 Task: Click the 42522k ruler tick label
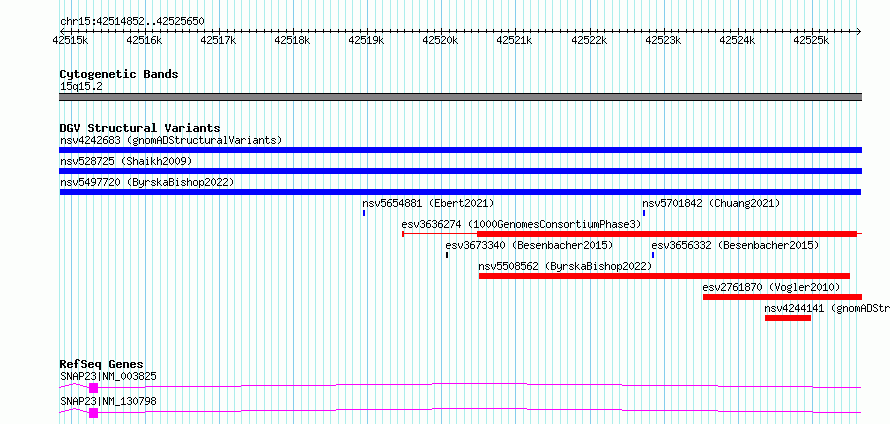[589, 40]
